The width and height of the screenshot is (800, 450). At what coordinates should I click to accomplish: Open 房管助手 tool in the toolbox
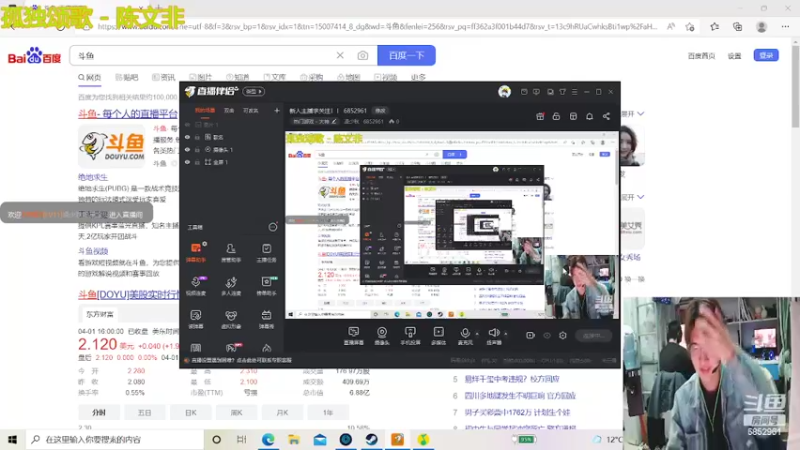231,252
